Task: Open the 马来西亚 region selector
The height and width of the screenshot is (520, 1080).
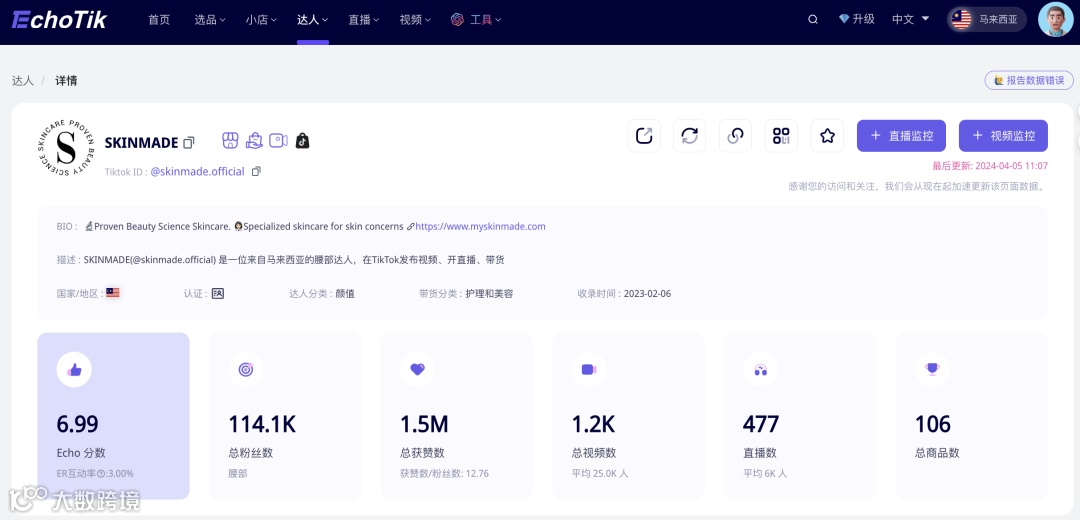Action: (x=987, y=19)
